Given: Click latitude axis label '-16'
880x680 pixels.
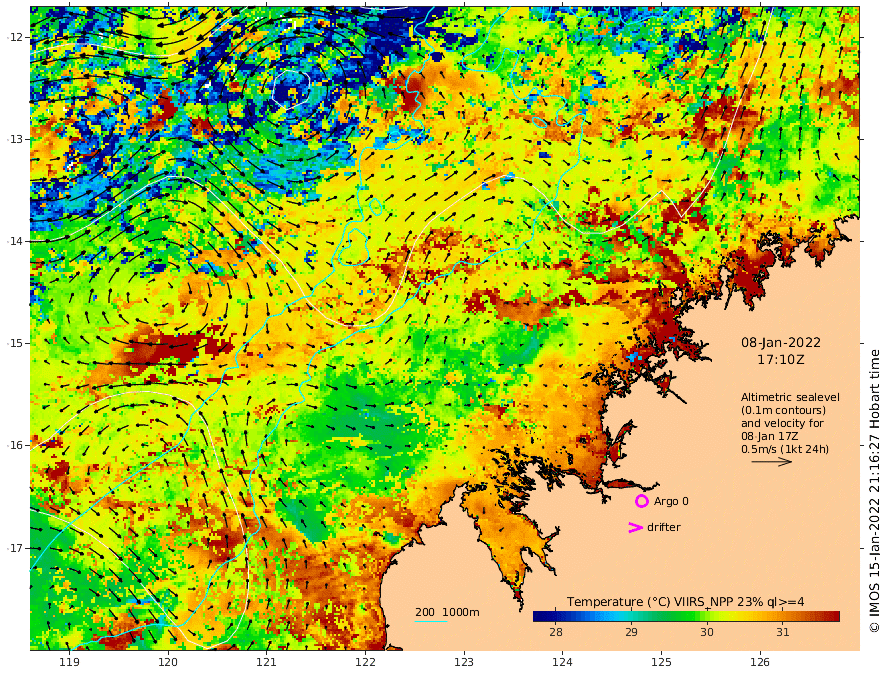Looking at the screenshot, I should pos(15,445).
